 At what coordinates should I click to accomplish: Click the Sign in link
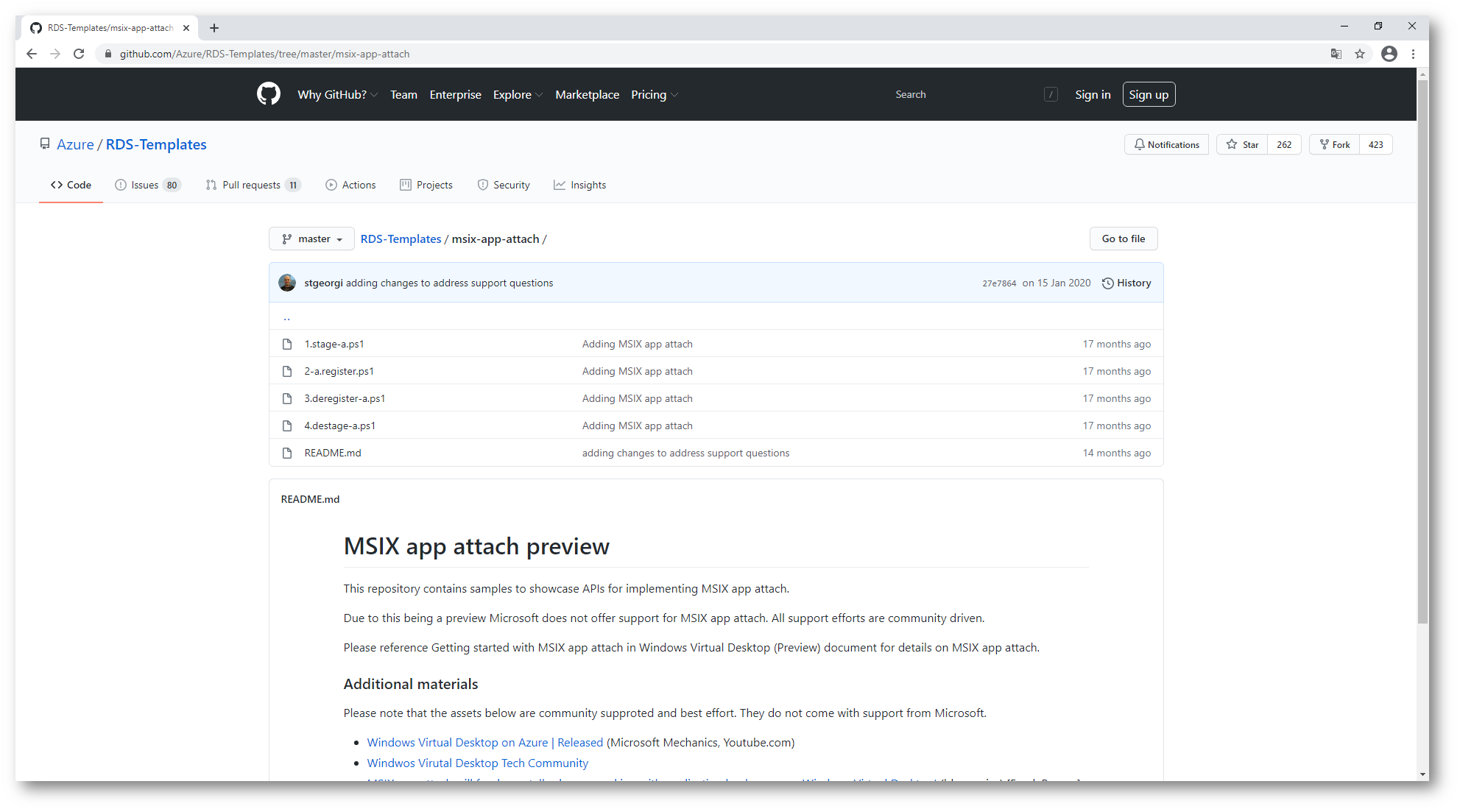click(1093, 94)
